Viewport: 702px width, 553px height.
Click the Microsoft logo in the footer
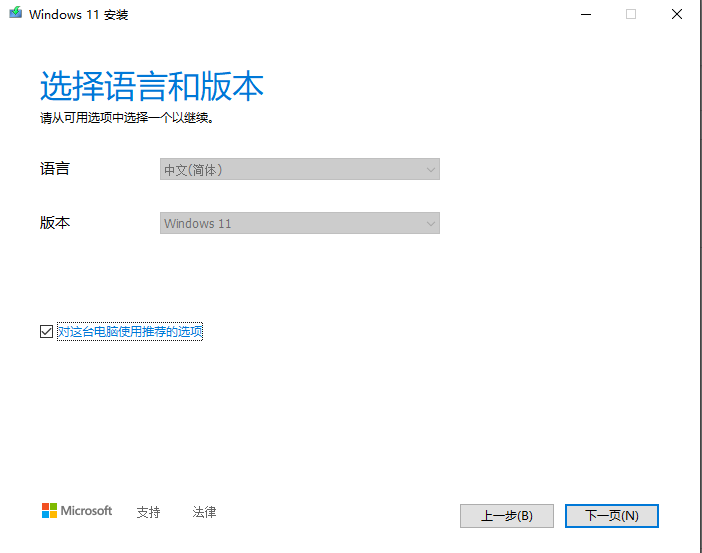(x=77, y=510)
